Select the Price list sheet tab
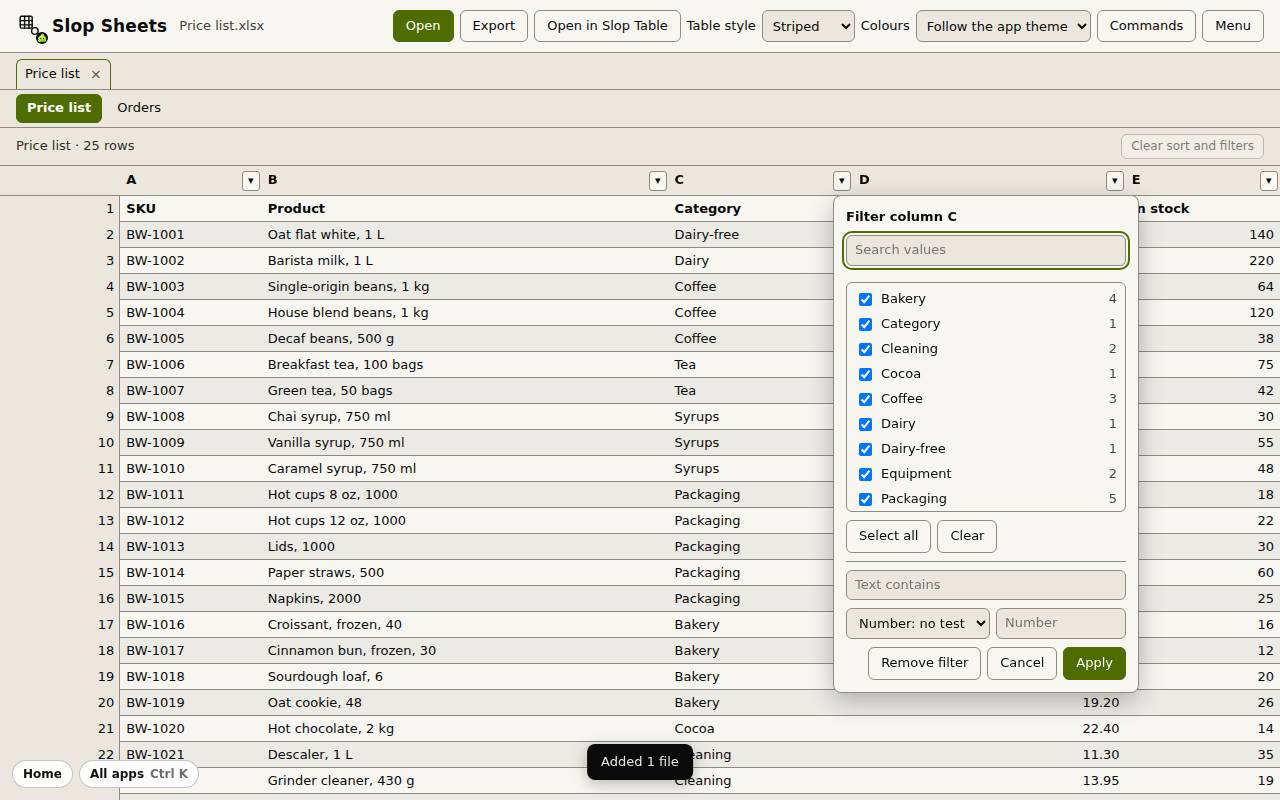 tap(59, 108)
